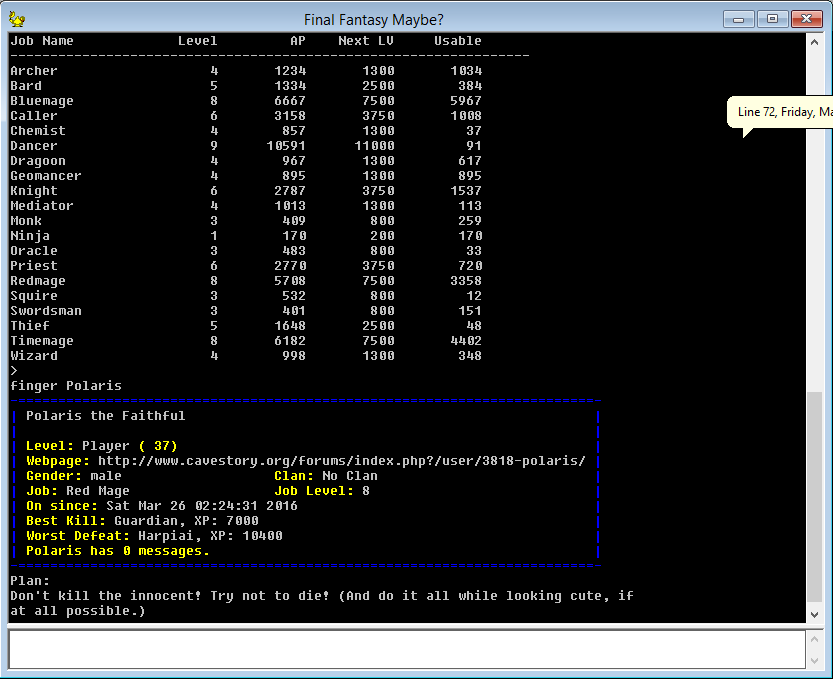Select the "Oracle" job name
Screen dimensions: 833x679
pos(33,251)
